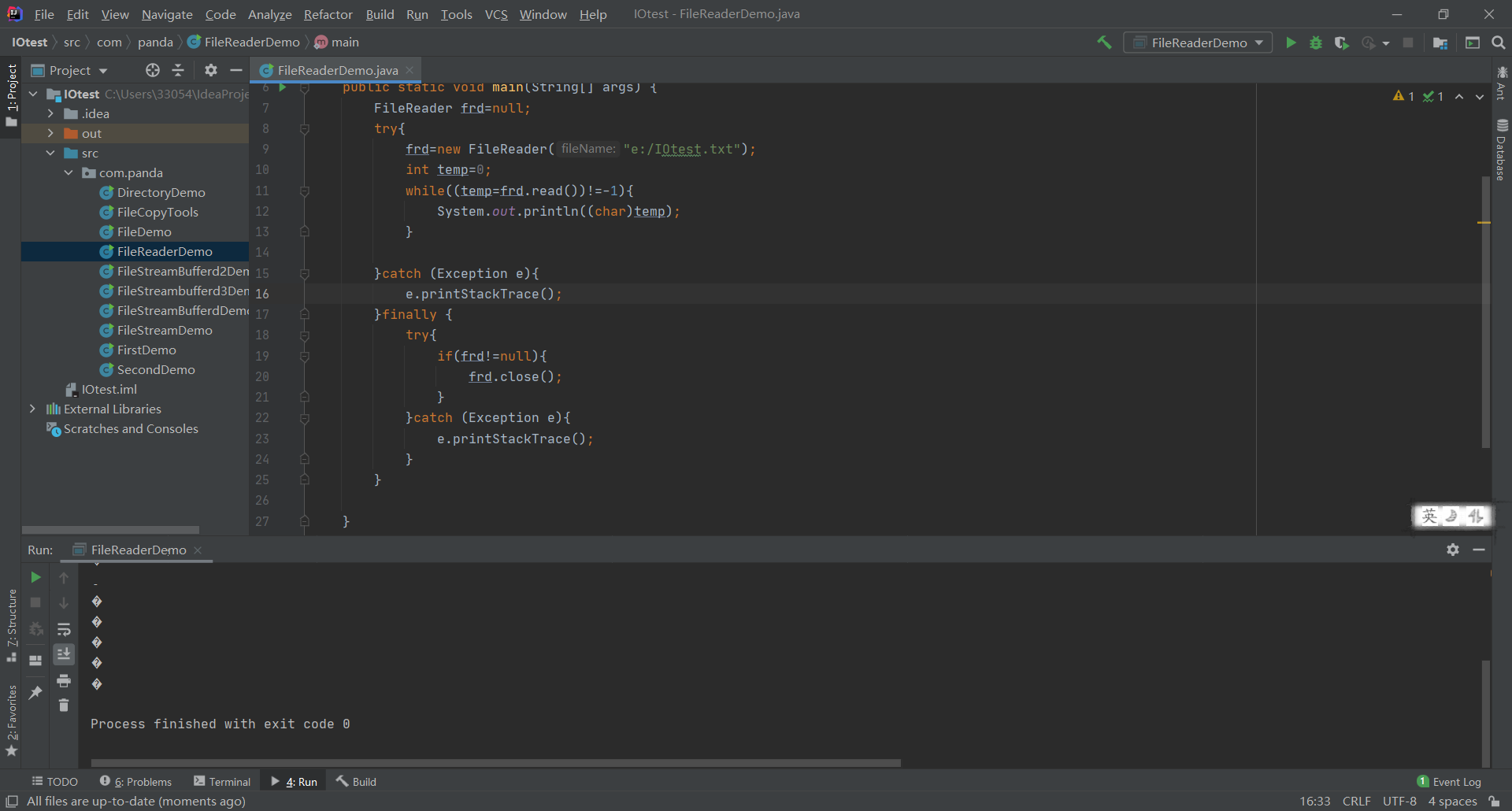
Task: Expand the .idea folder
Action: 50,113
